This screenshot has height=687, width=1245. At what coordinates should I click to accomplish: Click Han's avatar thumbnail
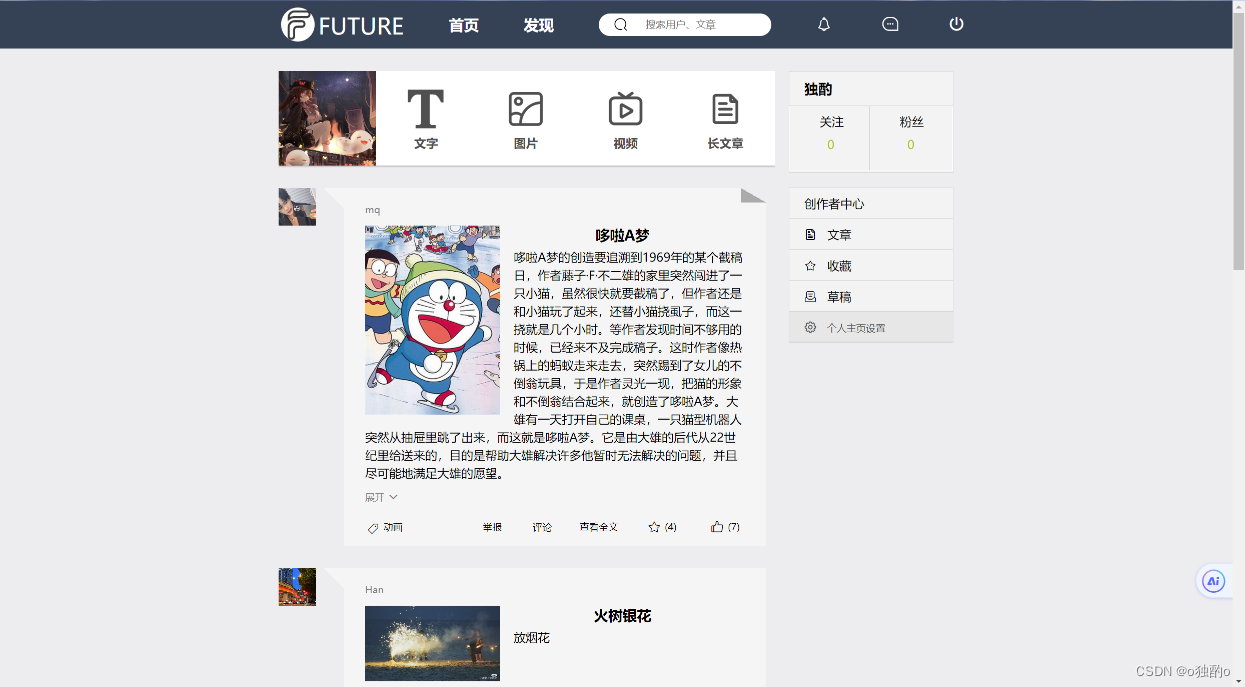click(x=297, y=587)
